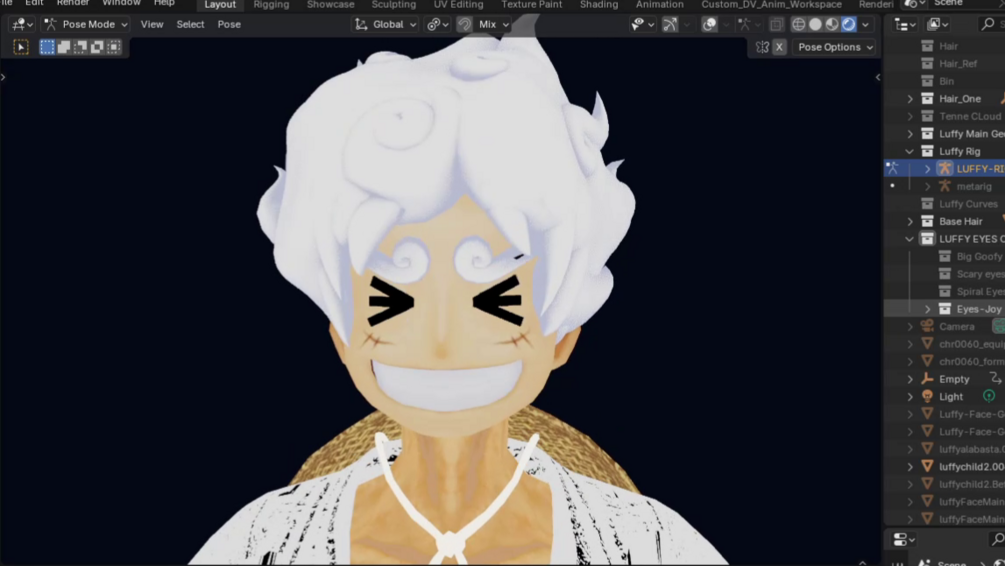Expand the Empty object row
The image size is (1005, 566).
tap(910, 379)
